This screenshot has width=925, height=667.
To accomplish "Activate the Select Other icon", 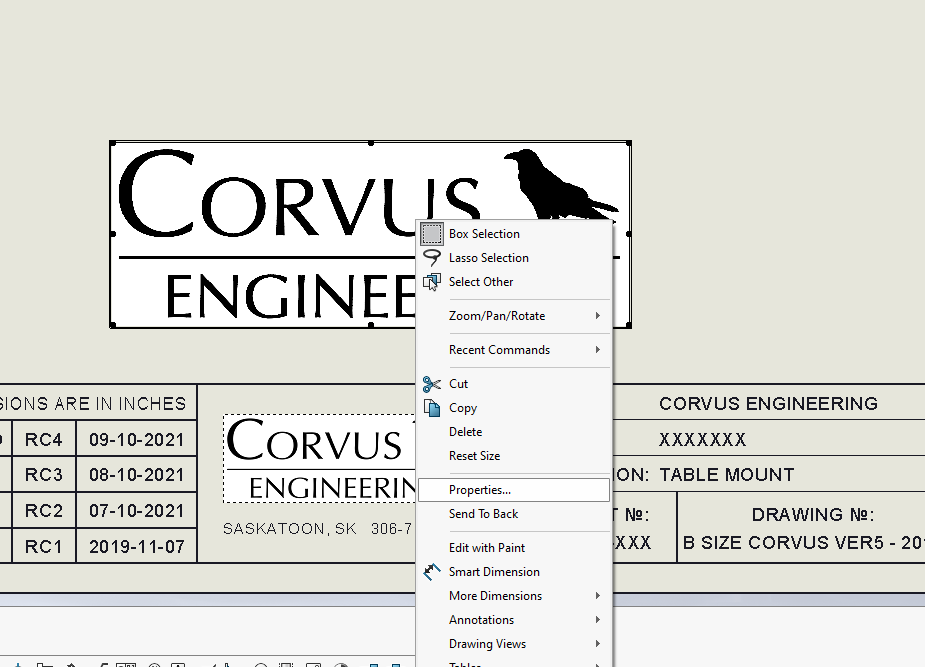I will pyautogui.click(x=432, y=282).
